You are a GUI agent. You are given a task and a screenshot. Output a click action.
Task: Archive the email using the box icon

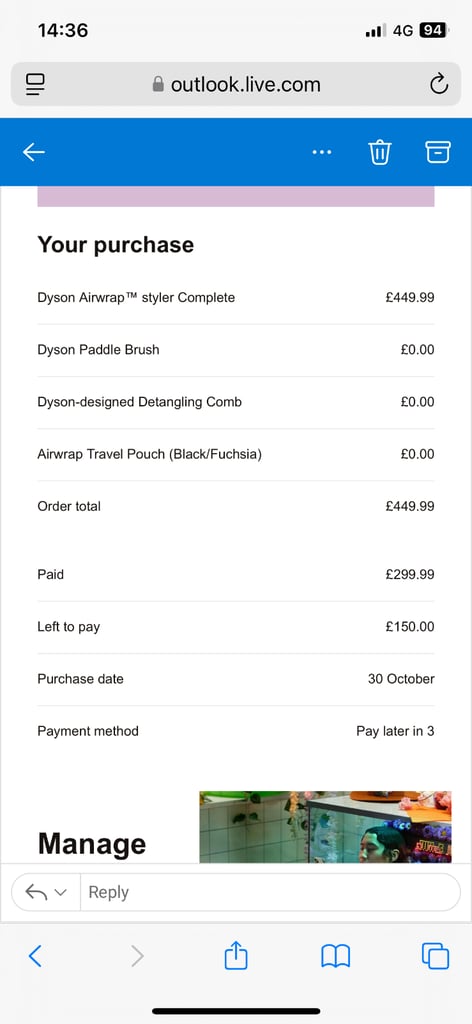(x=438, y=152)
